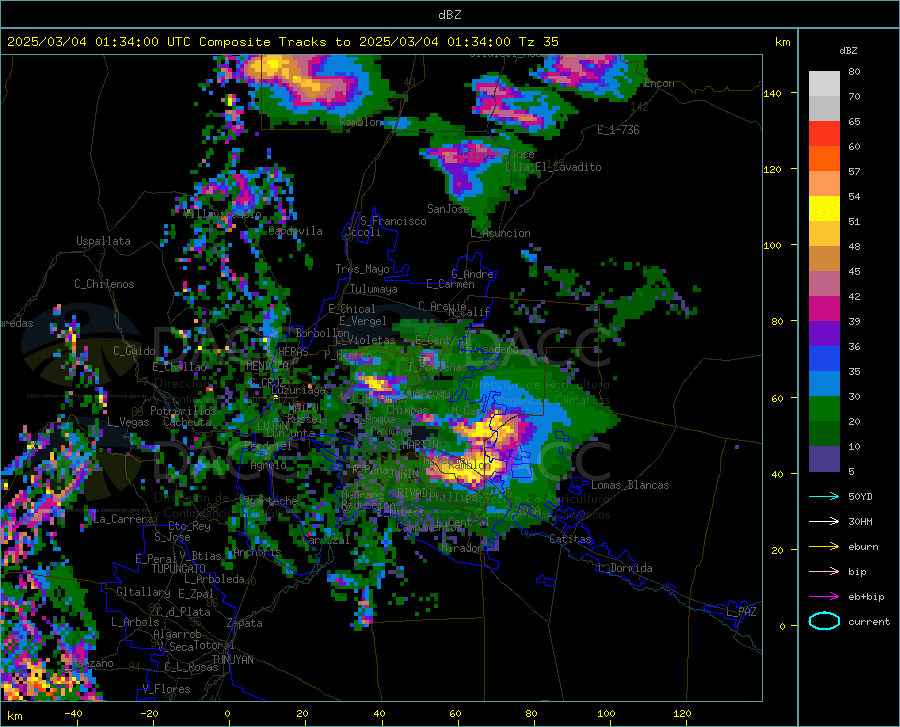
Task: Click the Gltallary label
Action: coord(143,592)
